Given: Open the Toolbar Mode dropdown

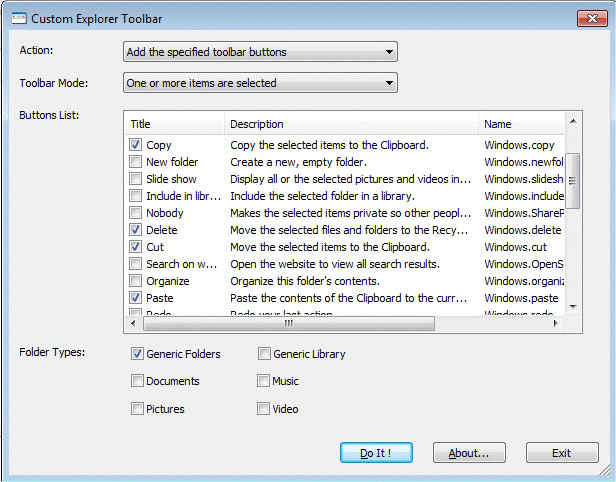Looking at the screenshot, I should click(260, 83).
